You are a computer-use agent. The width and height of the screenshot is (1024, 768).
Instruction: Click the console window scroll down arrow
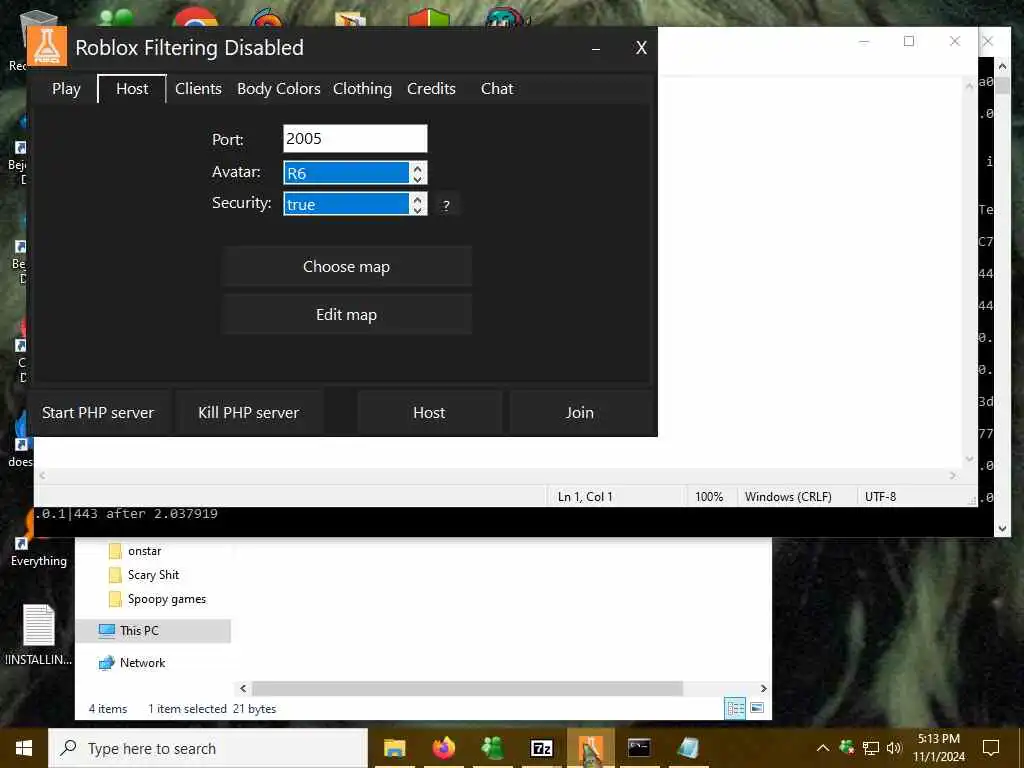click(x=1002, y=529)
